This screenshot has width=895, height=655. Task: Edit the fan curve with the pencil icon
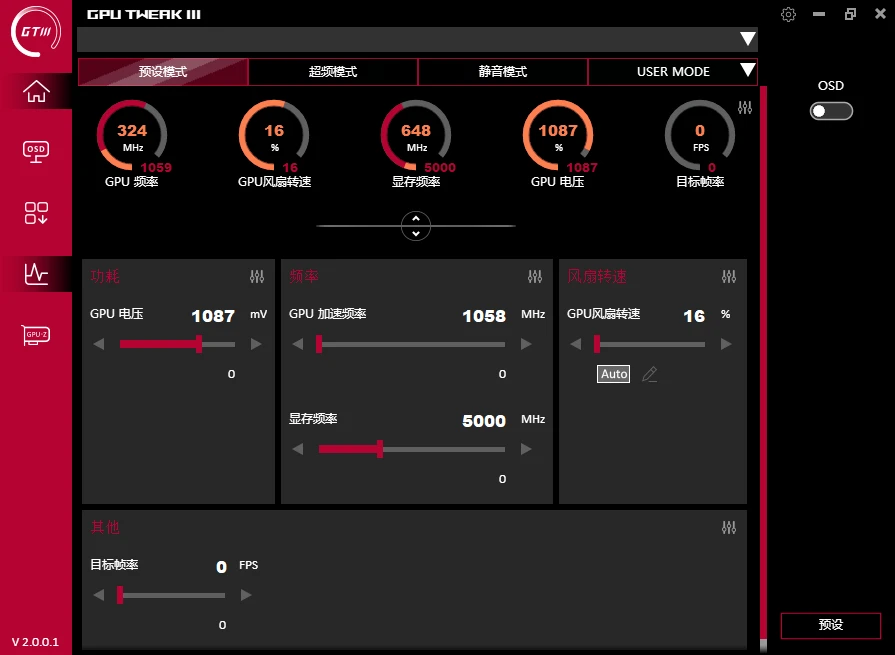tap(649, 373)
